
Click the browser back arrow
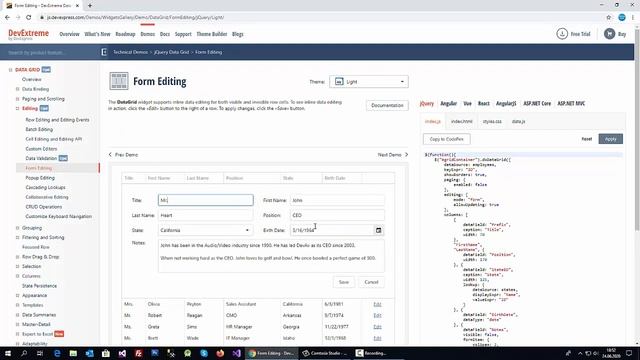pos(7,18)
